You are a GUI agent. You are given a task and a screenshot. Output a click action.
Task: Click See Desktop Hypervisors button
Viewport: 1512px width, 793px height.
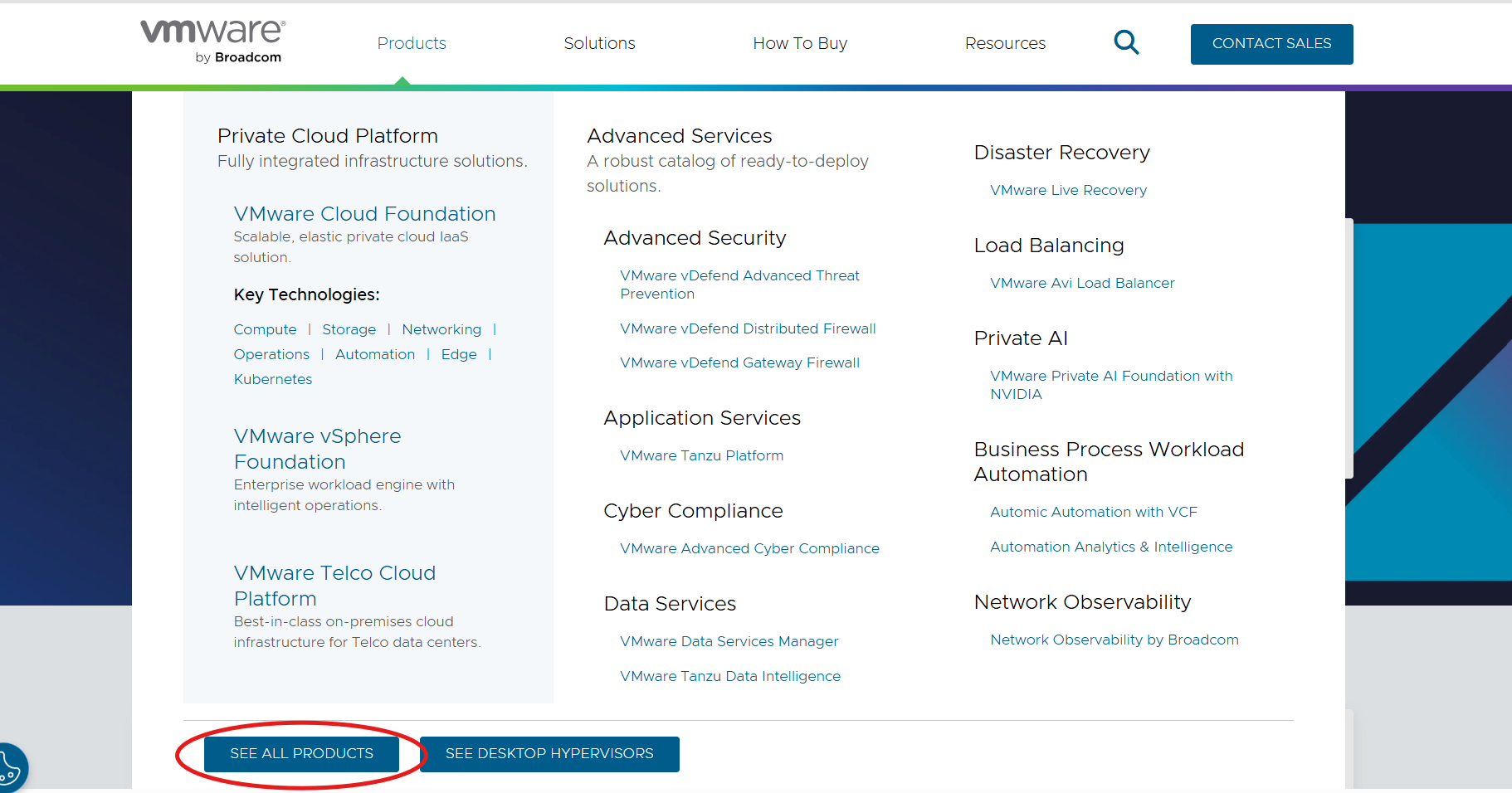click(x=549, y=754)
